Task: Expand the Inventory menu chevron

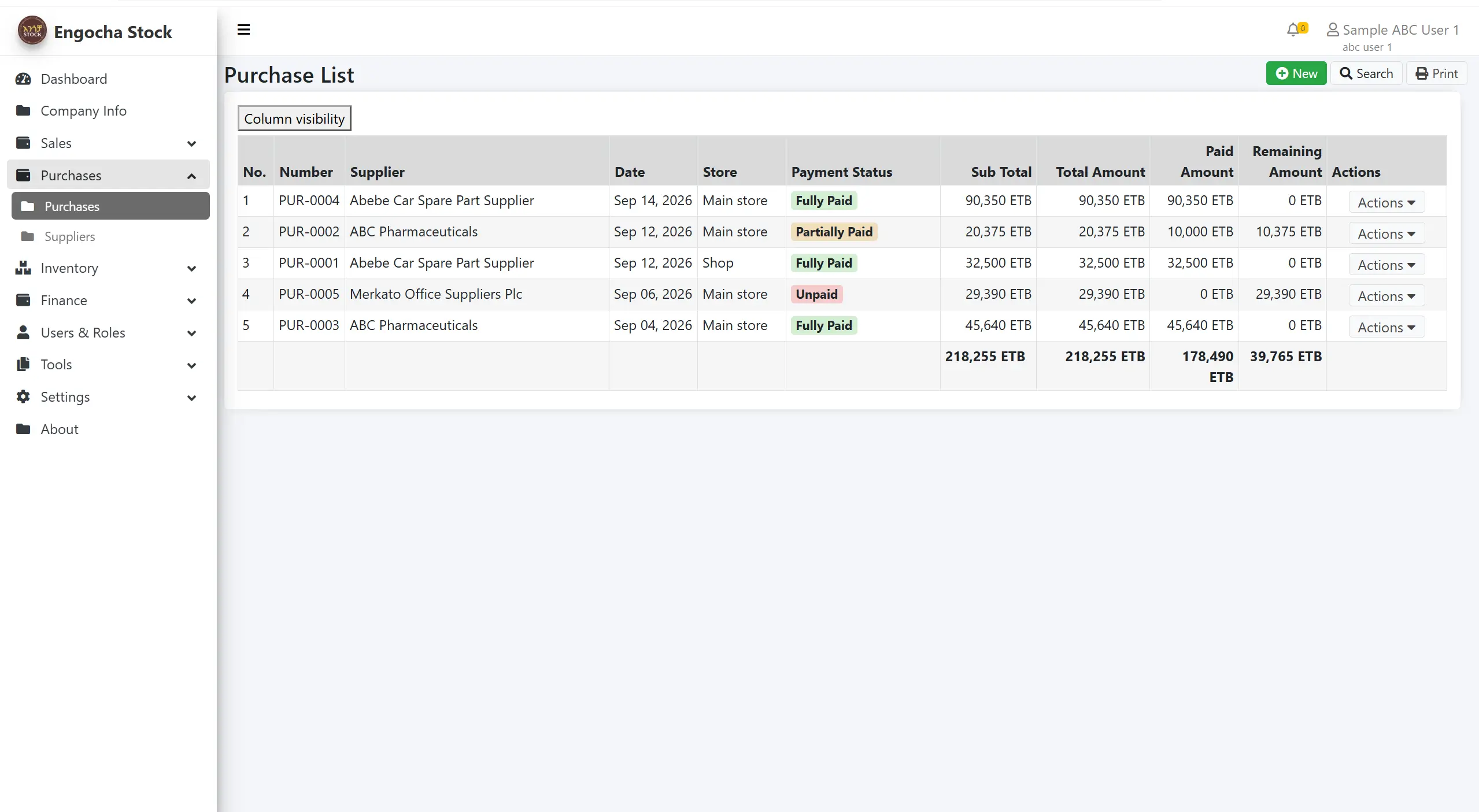Action: point(192,268)
